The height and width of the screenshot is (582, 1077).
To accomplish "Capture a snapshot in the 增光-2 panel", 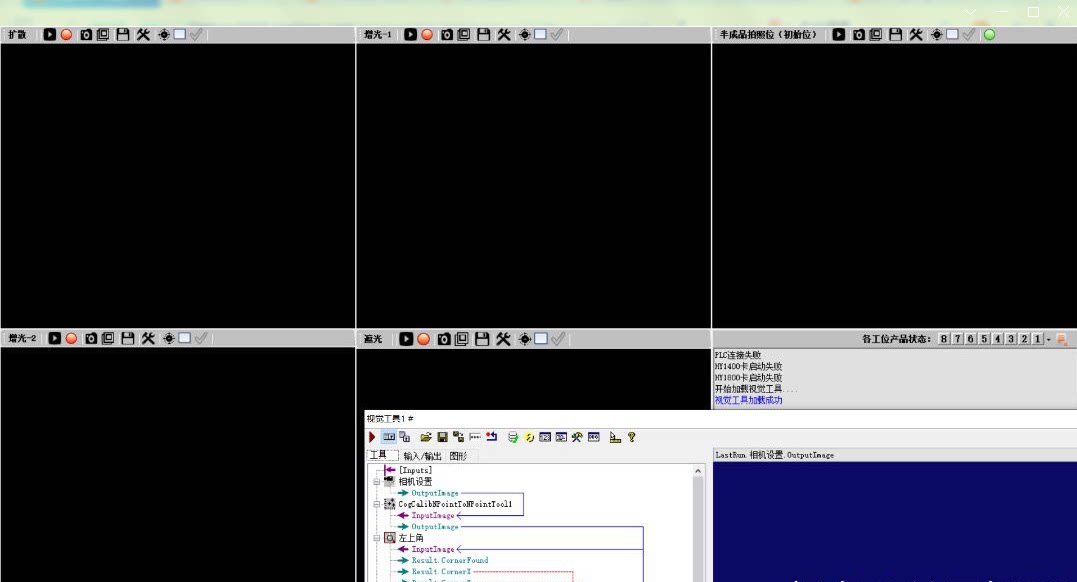I will coord(91,338).
